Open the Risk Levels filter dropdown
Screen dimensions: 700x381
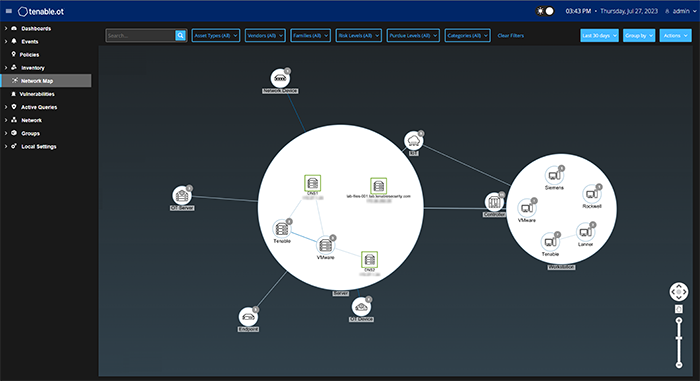358,35
